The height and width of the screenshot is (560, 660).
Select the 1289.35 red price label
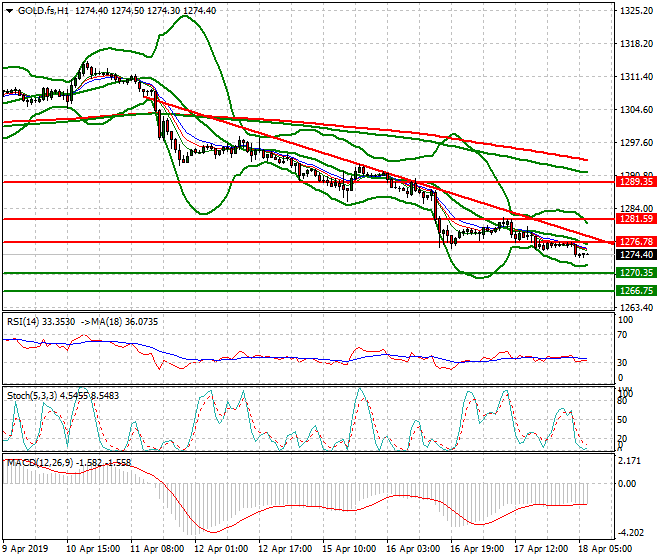pos(635,182)
